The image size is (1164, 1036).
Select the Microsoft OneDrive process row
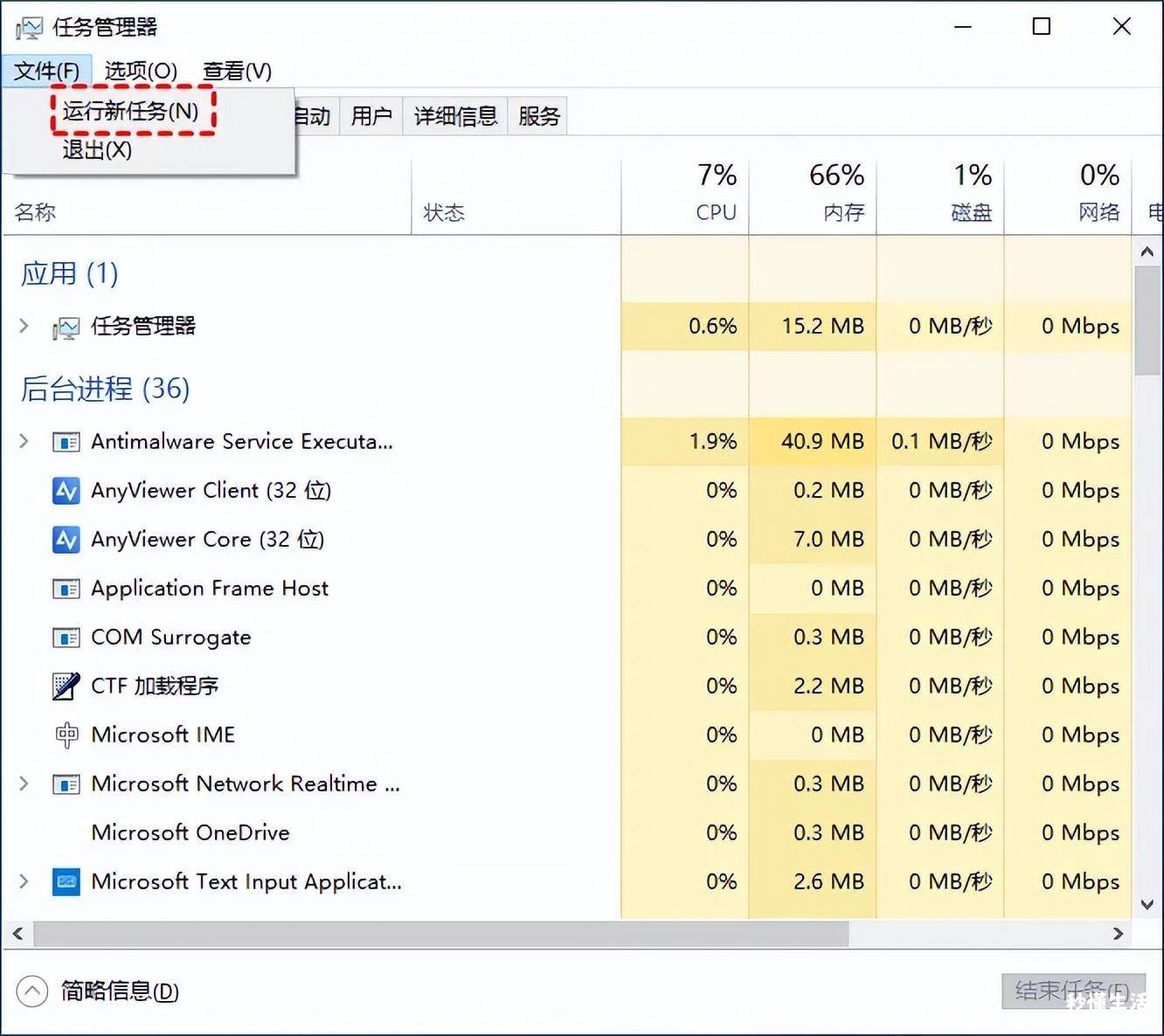click(567, 833)
